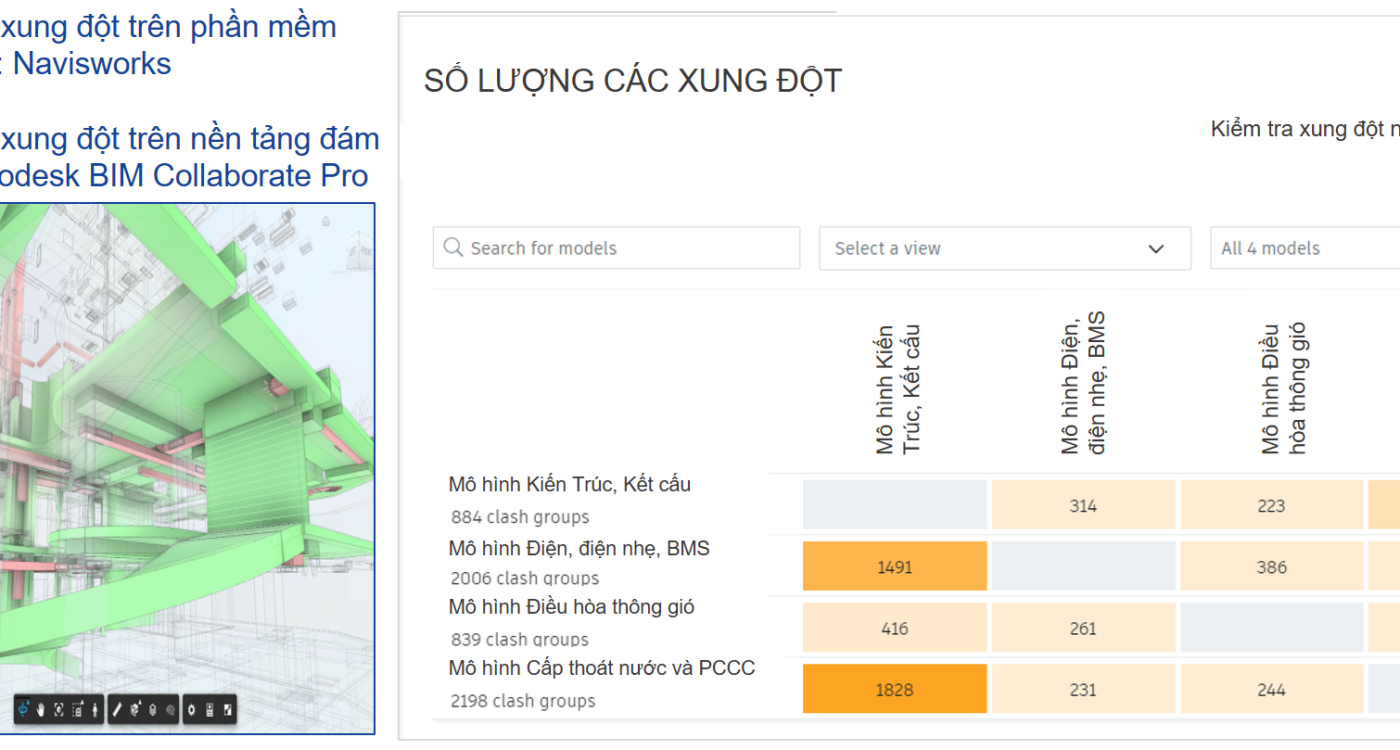The image size is (1400, 750).
Task: Select the 314 clash count cell
Action: [1082, 506]
